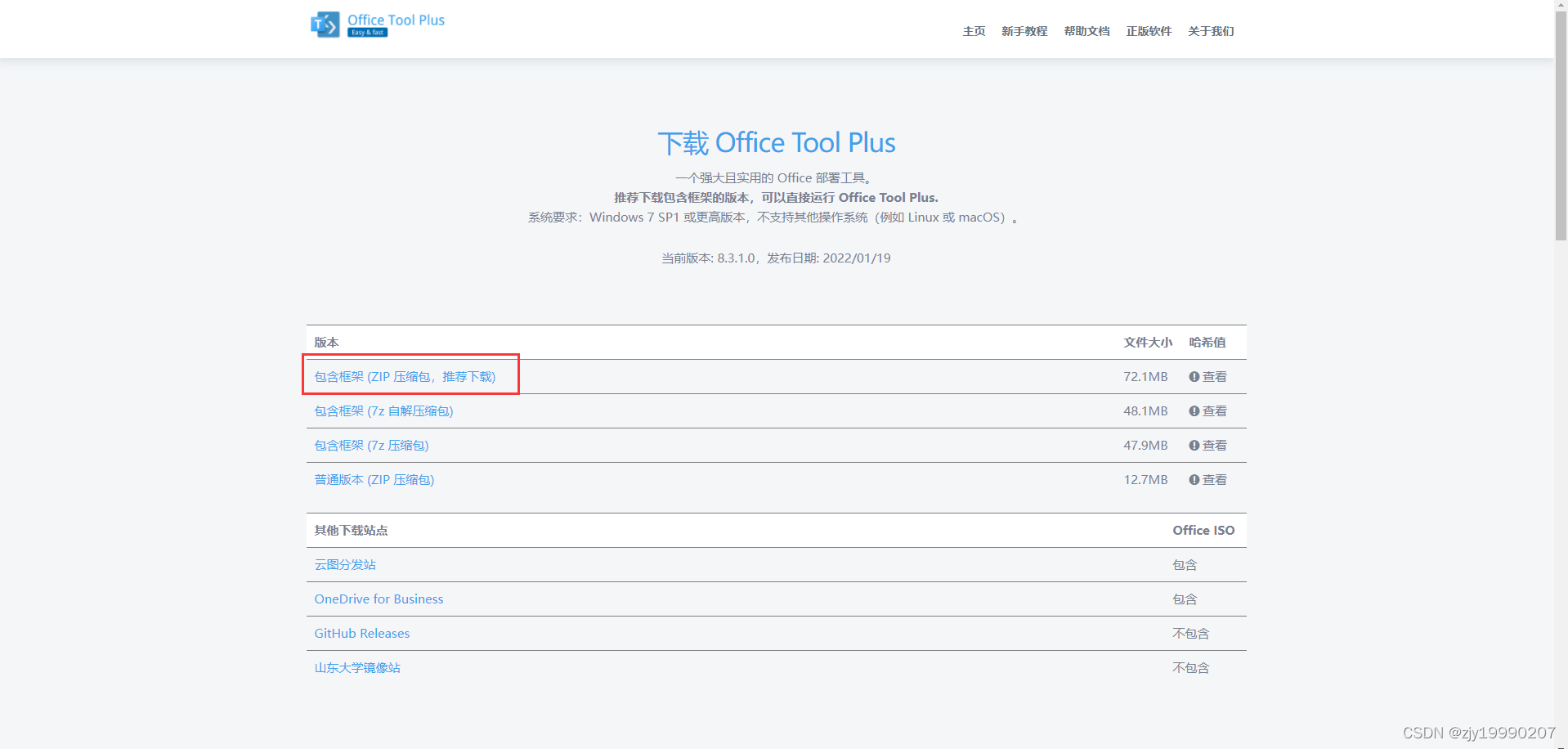Open the 山东大学镜像站 mirror link
This screenshot has height=749, width=1568.
[x=357, y=668]
